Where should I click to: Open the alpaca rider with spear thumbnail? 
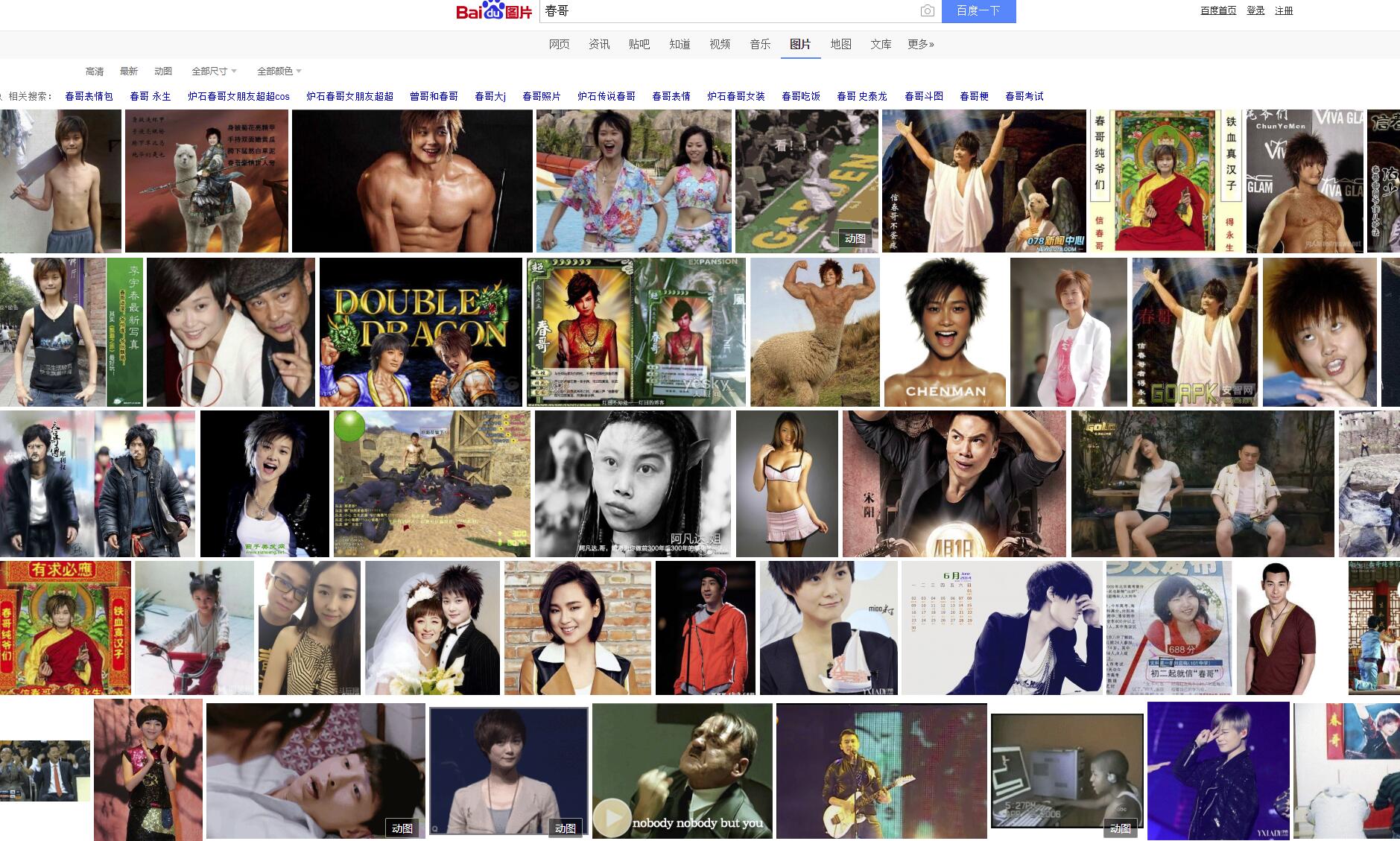click(206, 181)
